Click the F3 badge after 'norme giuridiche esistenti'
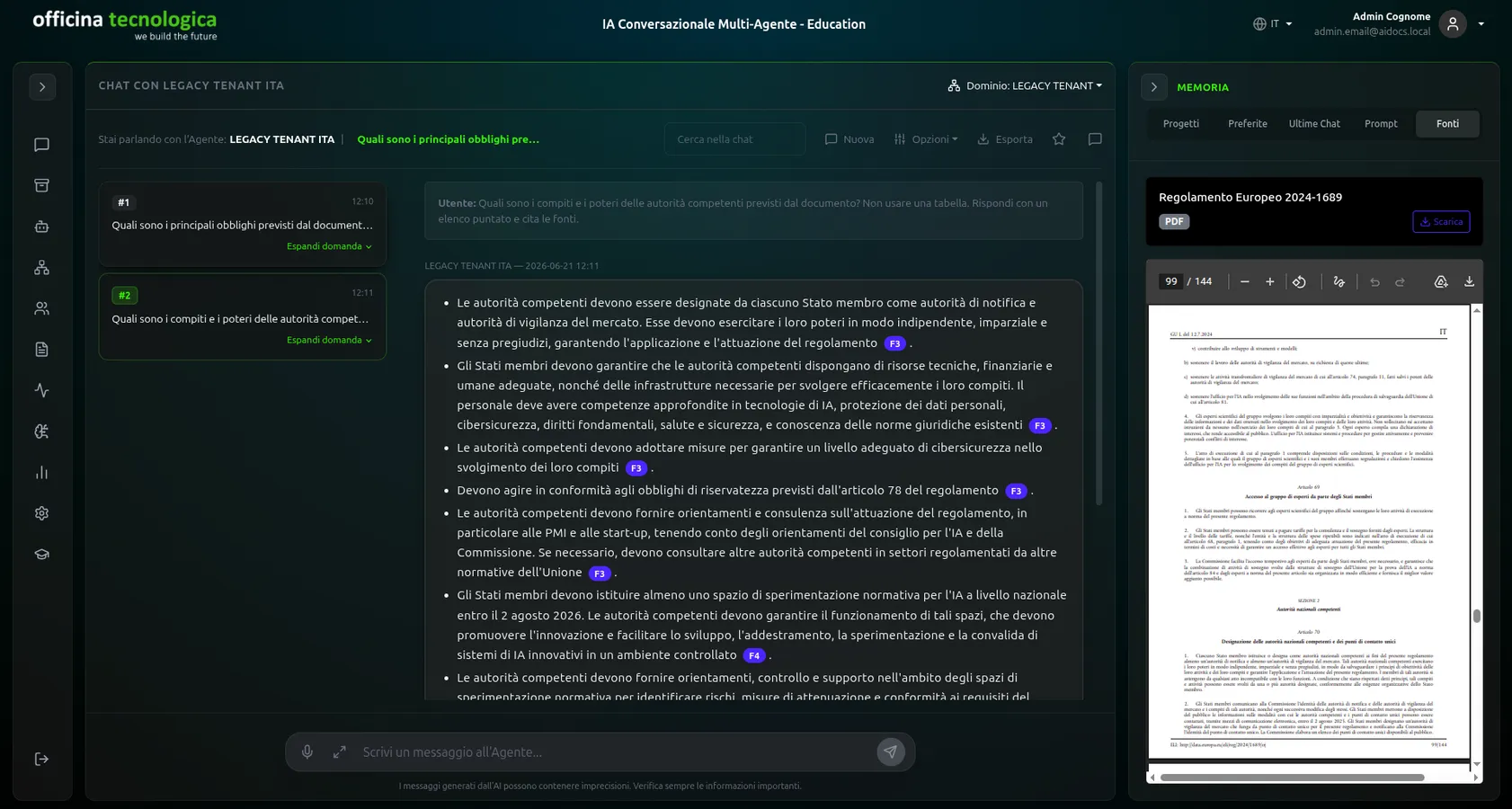 pos(1039,425)
